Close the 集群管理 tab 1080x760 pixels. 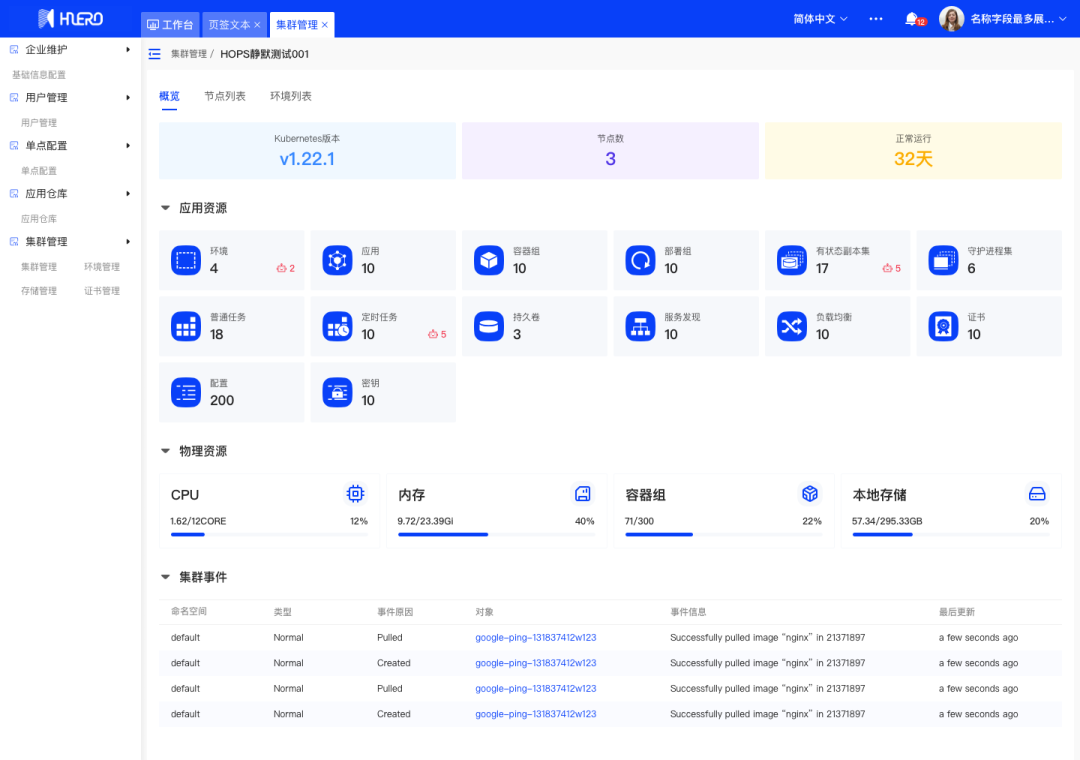[x=325, y=25]
